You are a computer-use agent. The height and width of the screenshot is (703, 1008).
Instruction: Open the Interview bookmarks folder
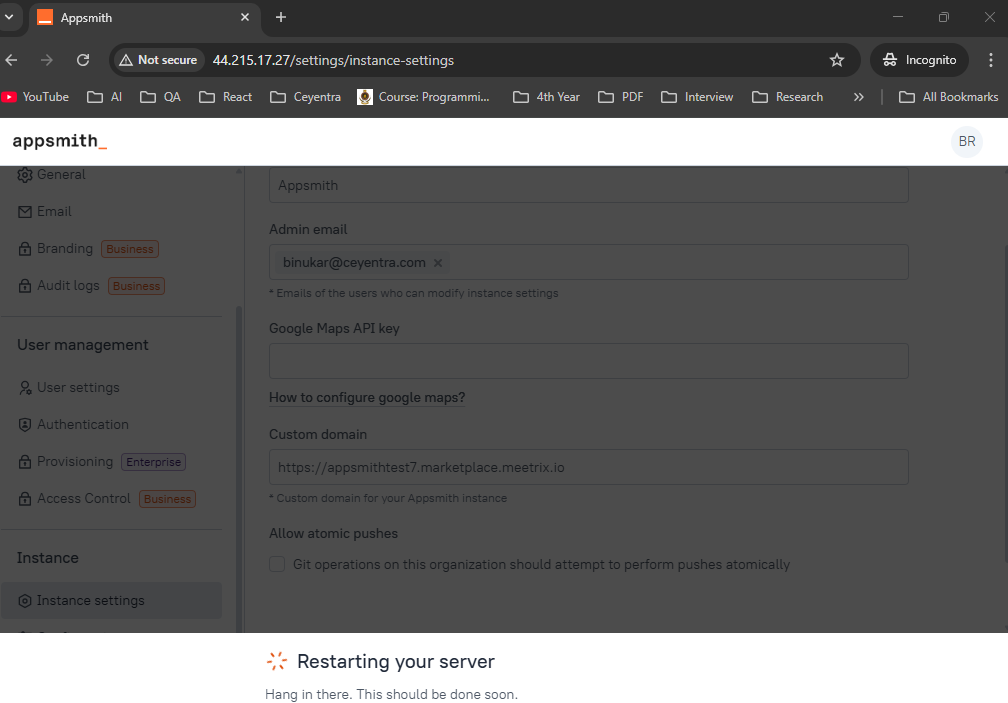698,97
